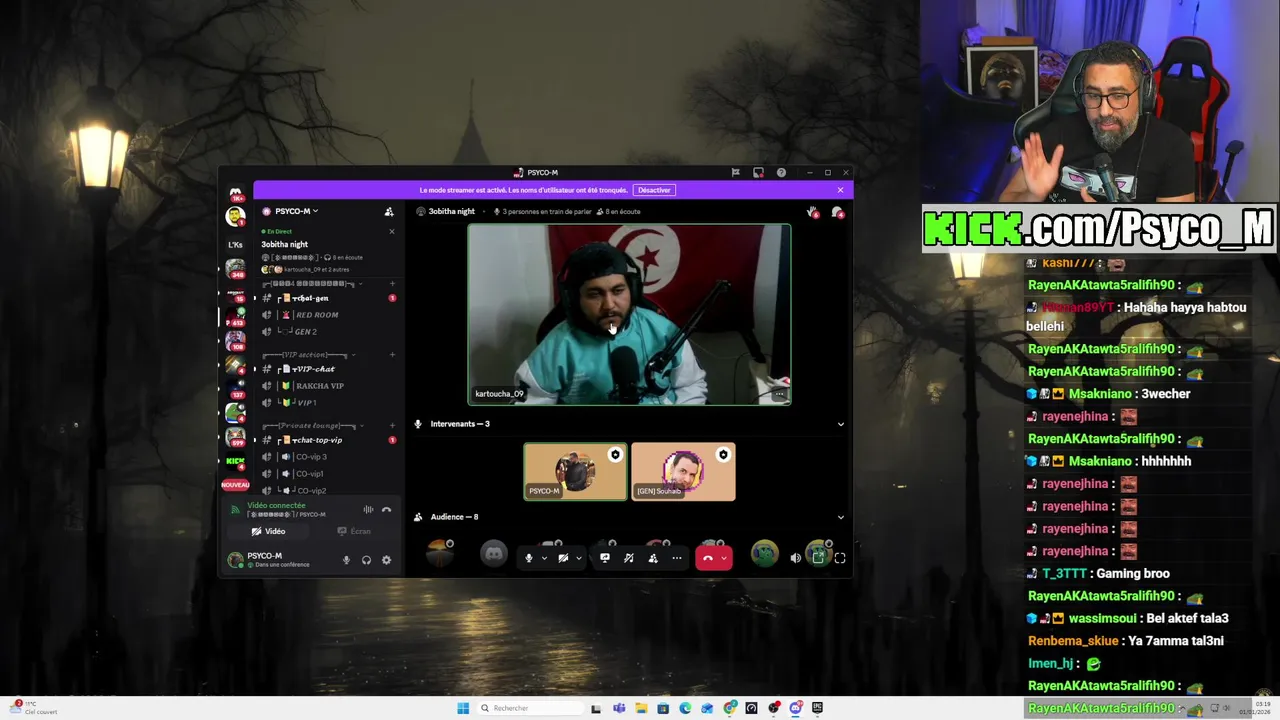Mute microphone in user panel
This screenshot has height=720, width=1280.
[346, 560]
